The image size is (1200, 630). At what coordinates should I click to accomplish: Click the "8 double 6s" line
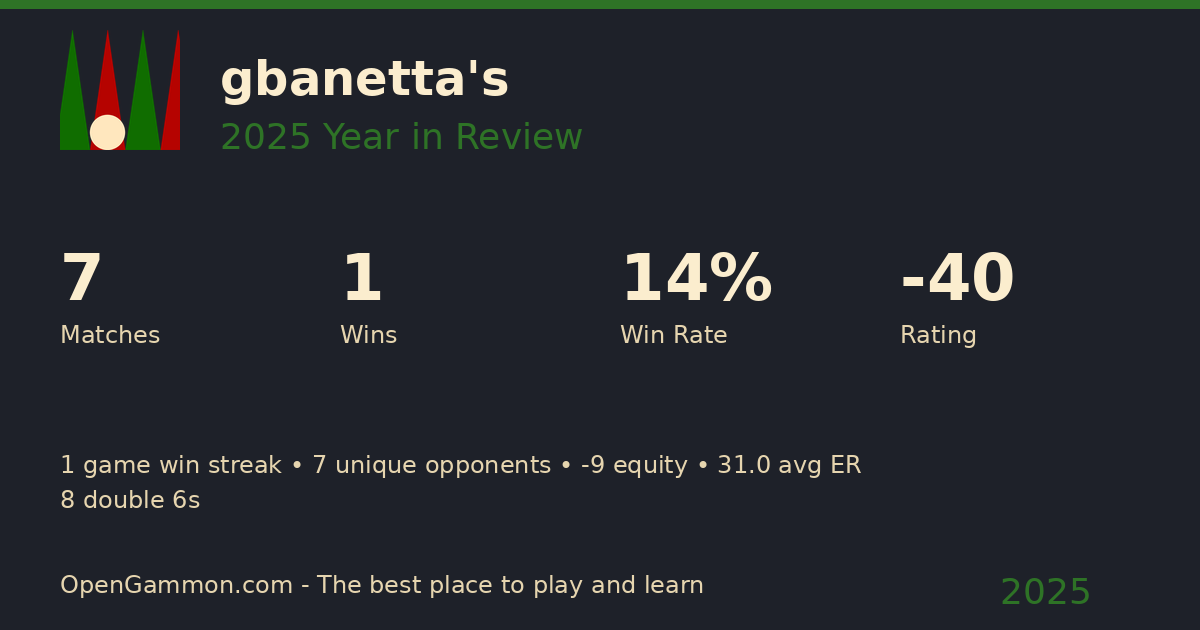(130, 501)
